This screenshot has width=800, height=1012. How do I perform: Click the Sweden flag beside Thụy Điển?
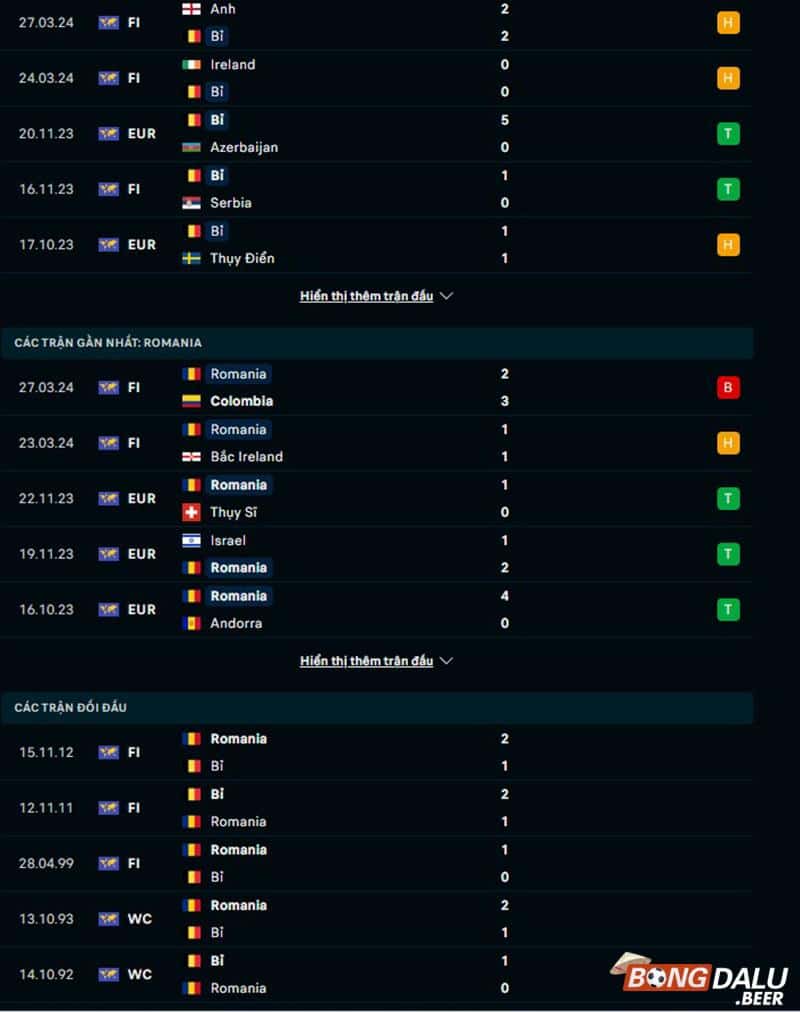(191, 258)
